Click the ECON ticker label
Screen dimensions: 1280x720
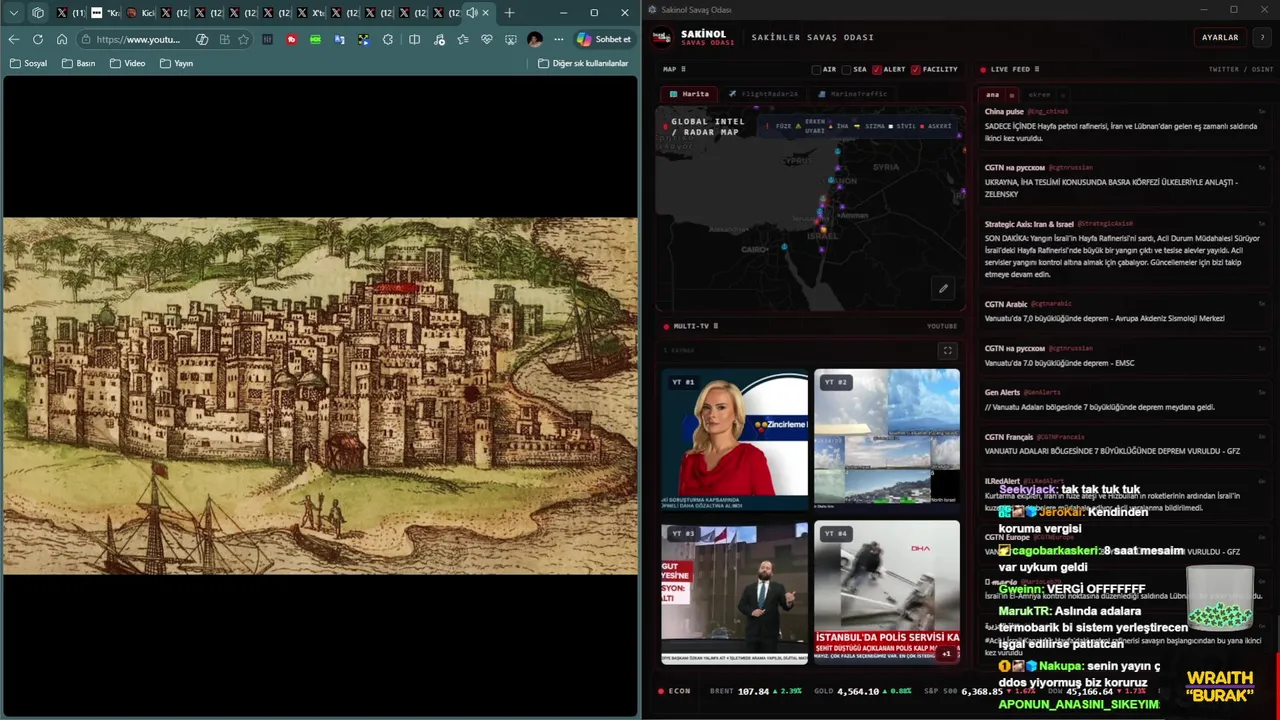(679, 691)
